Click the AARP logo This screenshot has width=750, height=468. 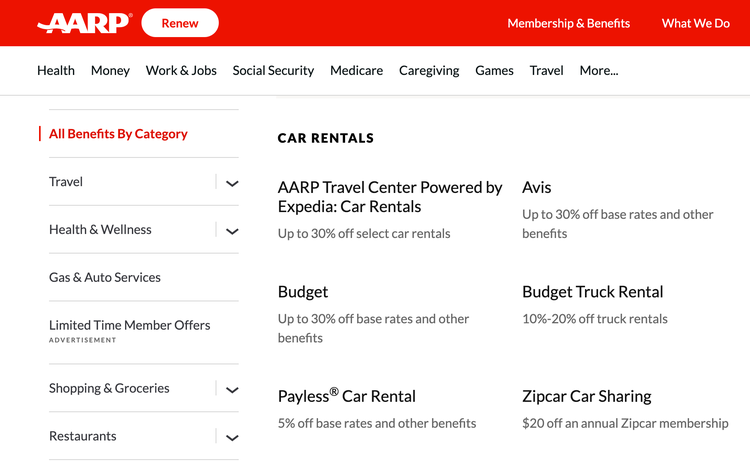[x=82, y=23]
